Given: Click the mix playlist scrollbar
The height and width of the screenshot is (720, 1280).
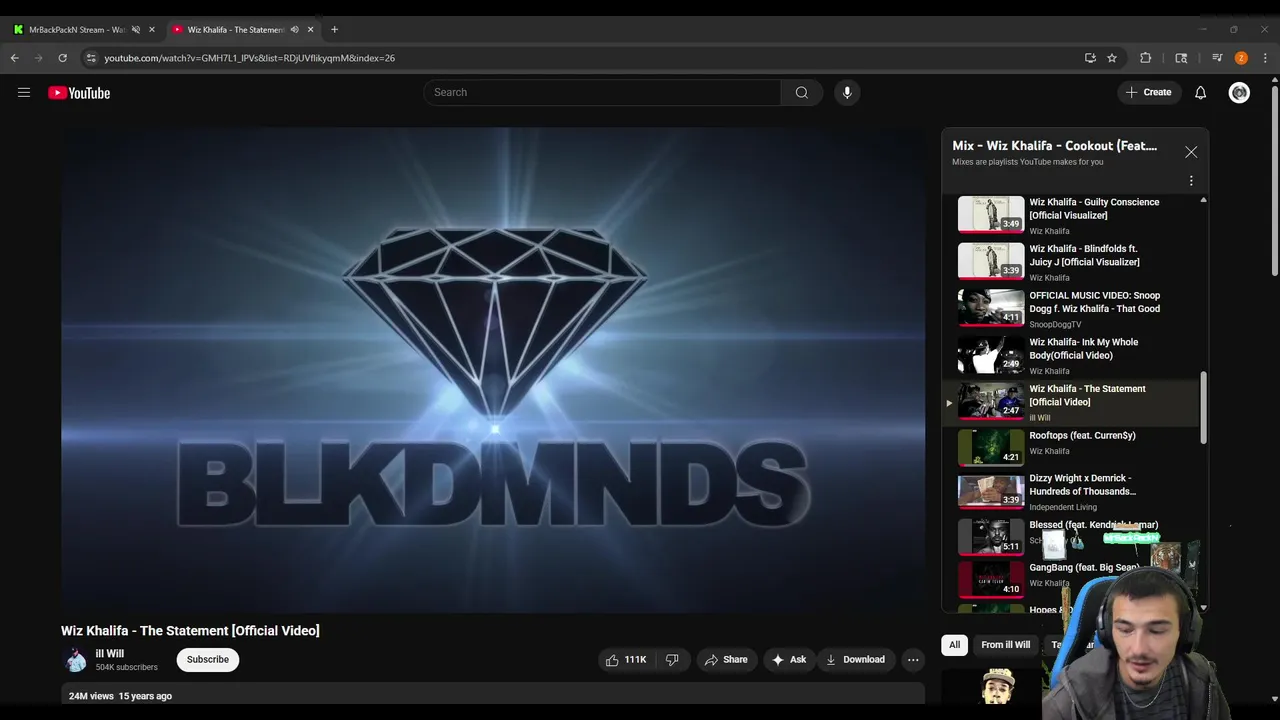Looking at the screenshot, I should [x=1203, y=408].
